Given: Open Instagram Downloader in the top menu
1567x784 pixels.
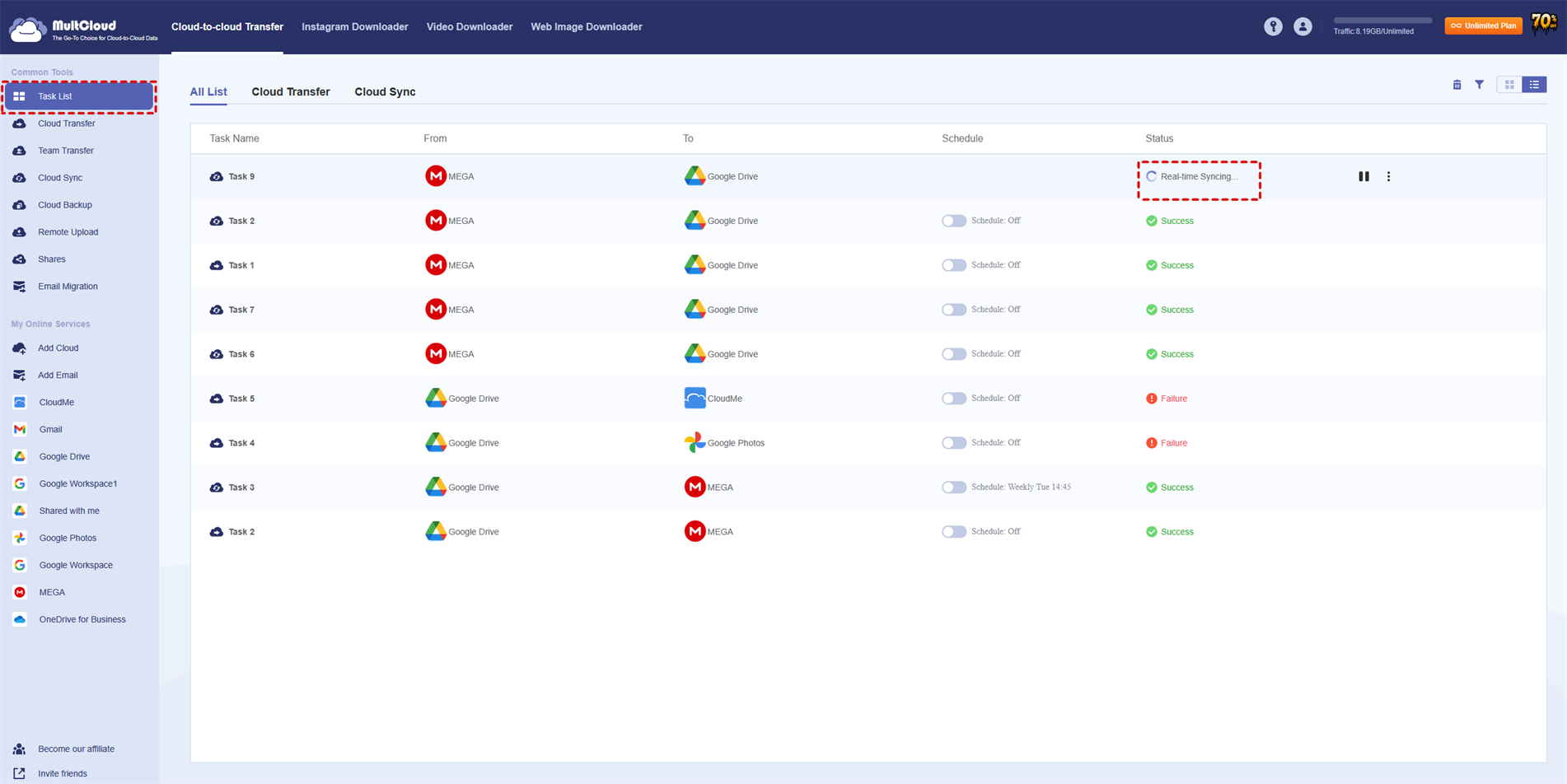Looking at the screenshot, I should coord(354,26).
